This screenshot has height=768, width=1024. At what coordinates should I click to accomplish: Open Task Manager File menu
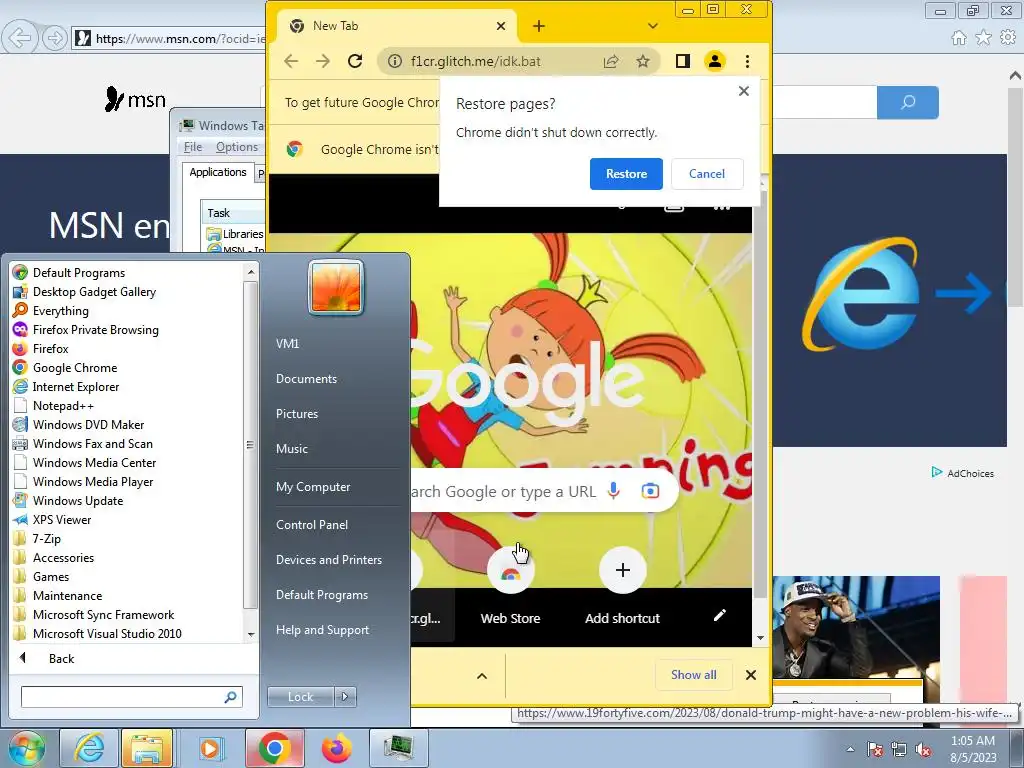193,147
